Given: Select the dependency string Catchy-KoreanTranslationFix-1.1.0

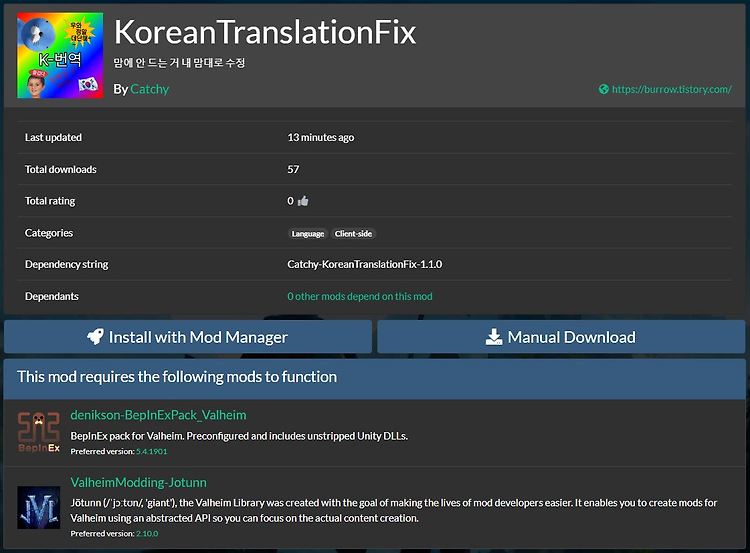Looking at the screenshot, I should point(364,265).
